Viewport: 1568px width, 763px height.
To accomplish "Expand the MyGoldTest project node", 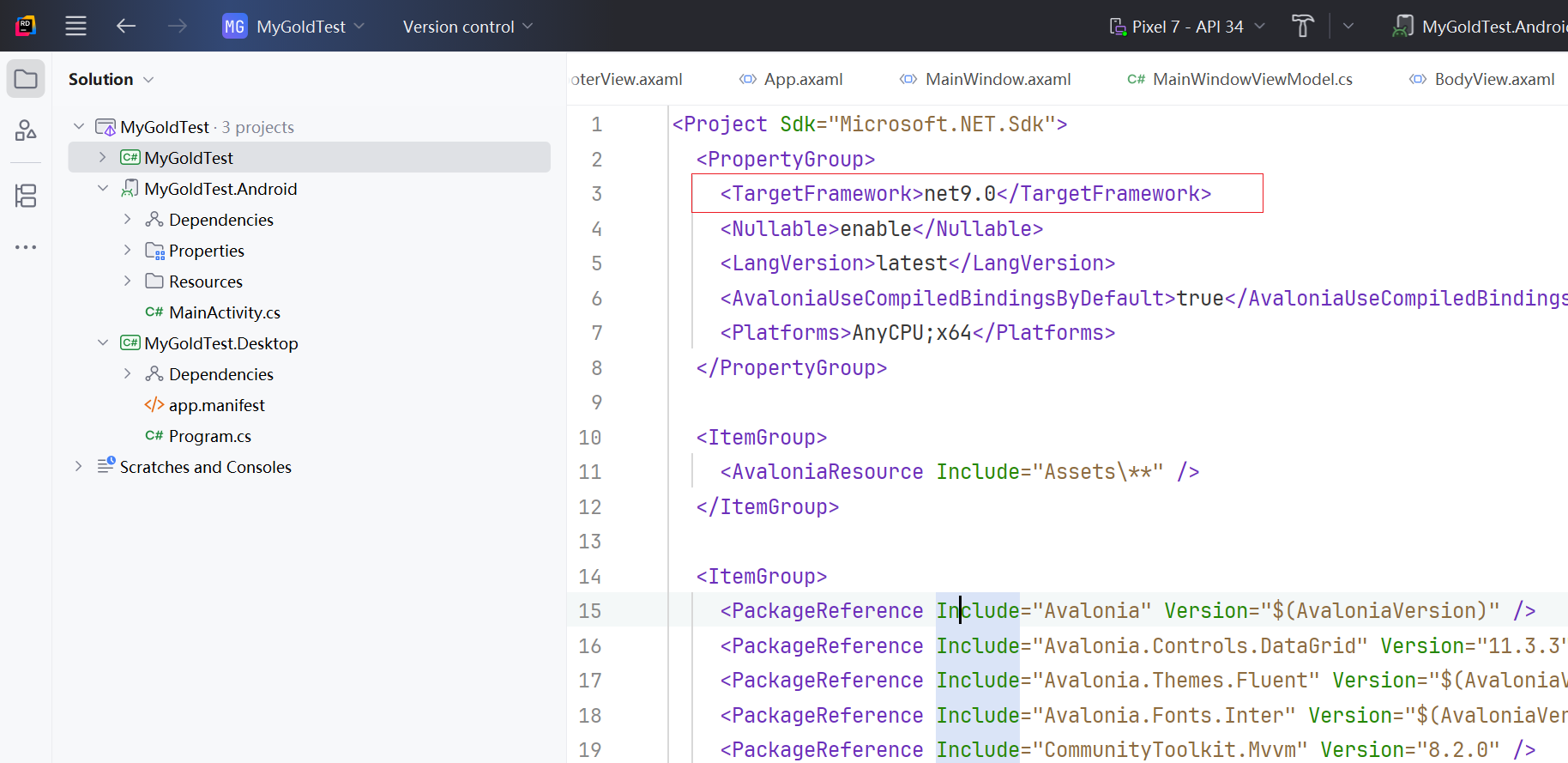I will pos(103,157).
